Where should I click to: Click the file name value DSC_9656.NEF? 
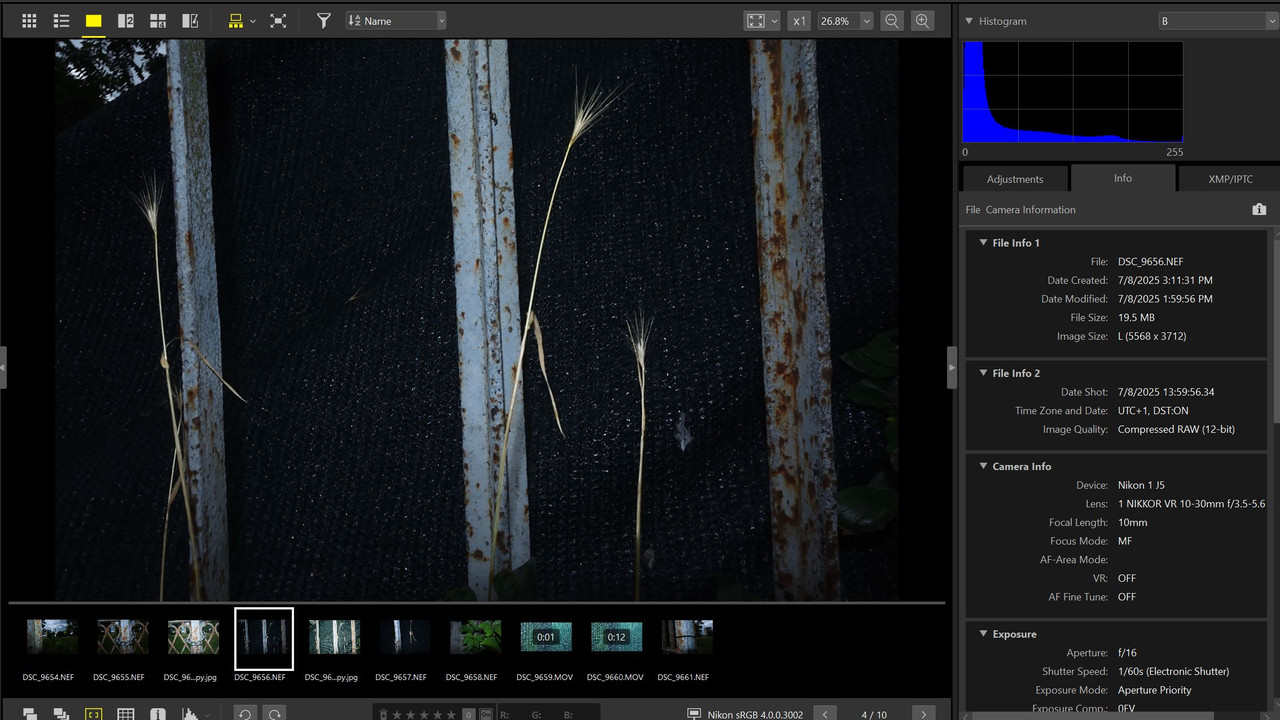(x=1151, y=261)
